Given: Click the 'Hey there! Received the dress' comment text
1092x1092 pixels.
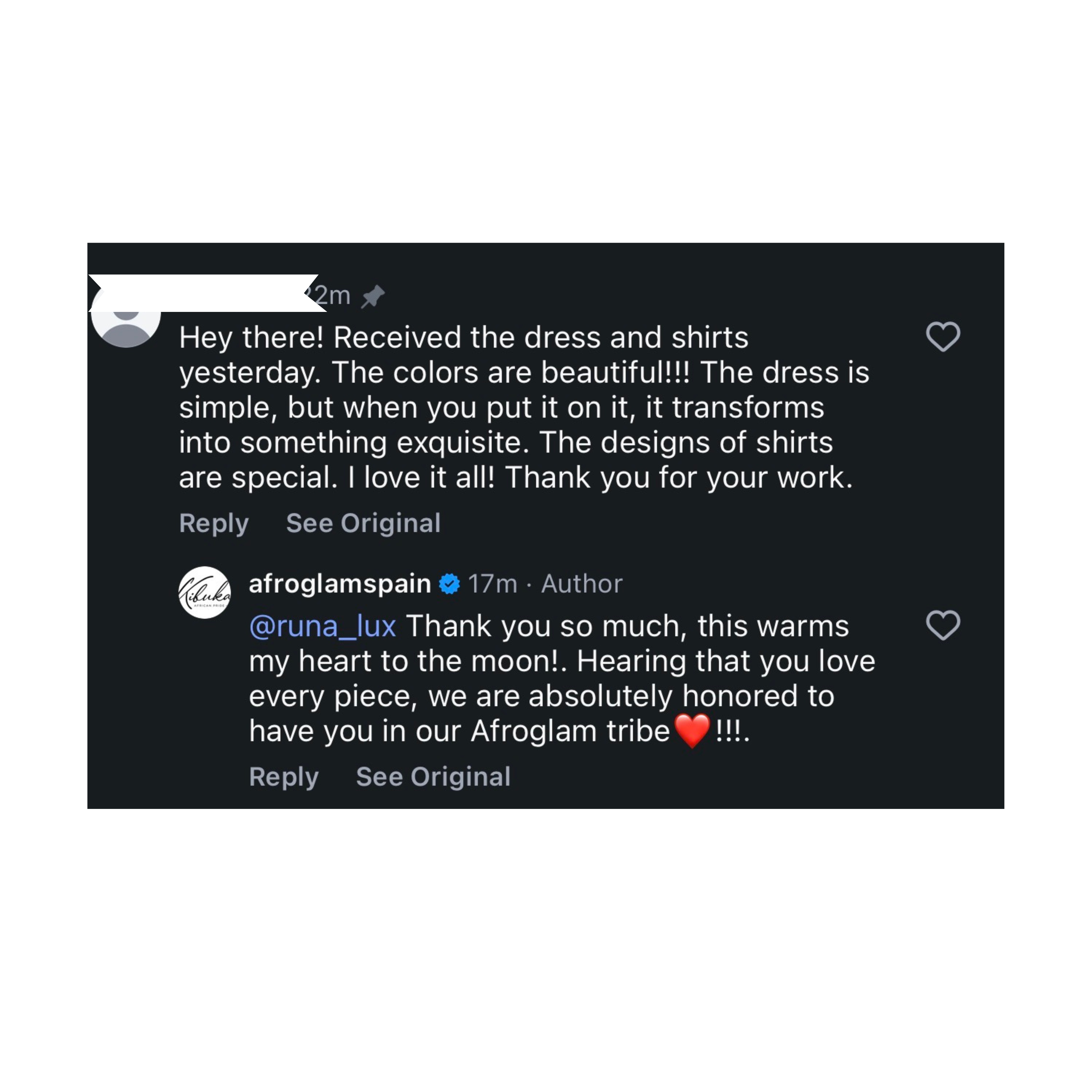Looking at the screenshot, I should pos(463,338).
